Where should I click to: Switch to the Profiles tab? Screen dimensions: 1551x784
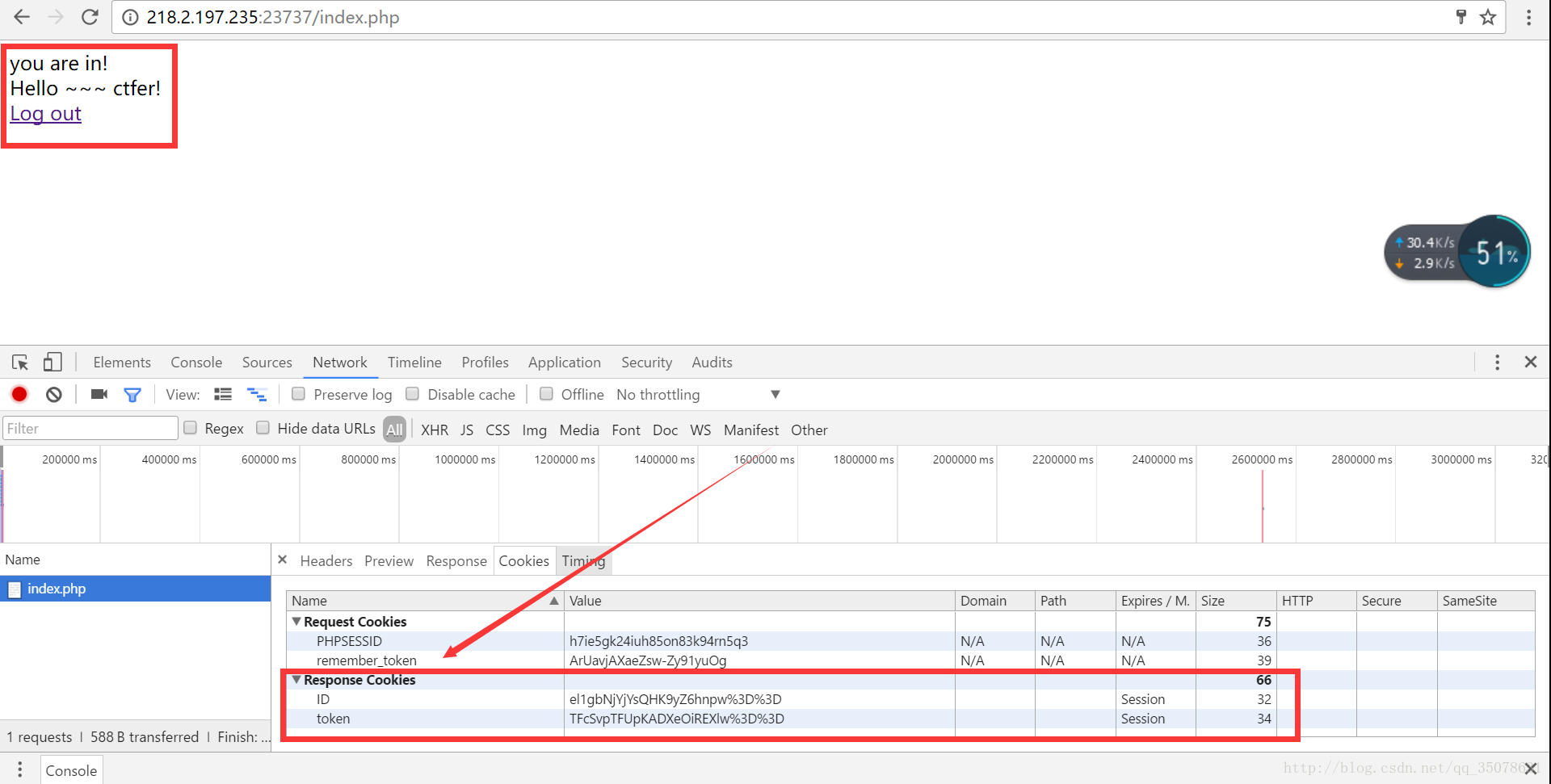click(x=485, y=363)
